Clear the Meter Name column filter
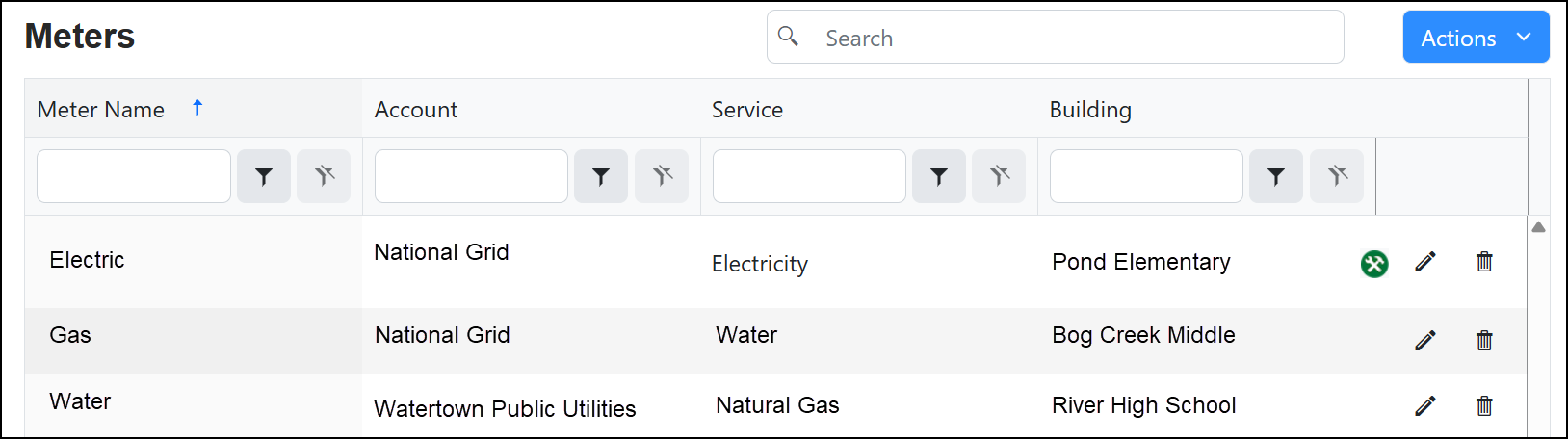The image size is (1568, 439). pyautogui.click(x=324, y=176)
